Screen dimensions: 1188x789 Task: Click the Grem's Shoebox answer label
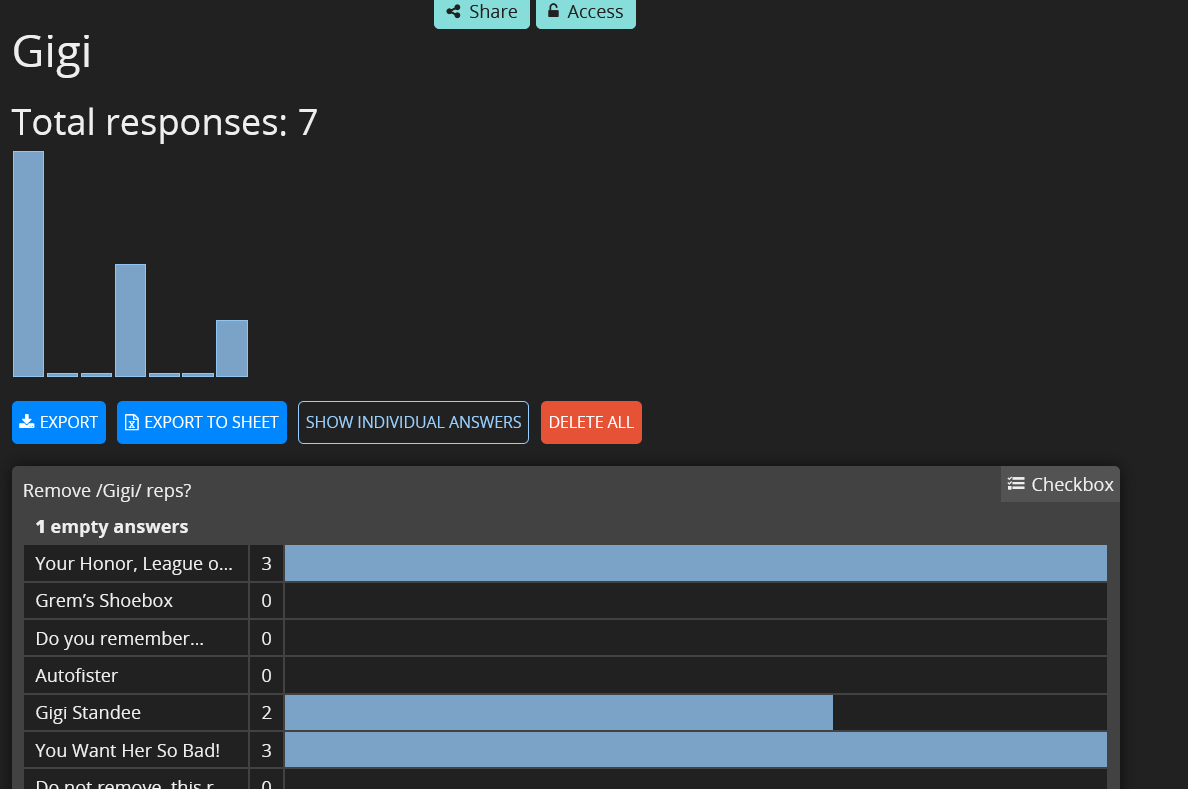click(x=104, y=601)
